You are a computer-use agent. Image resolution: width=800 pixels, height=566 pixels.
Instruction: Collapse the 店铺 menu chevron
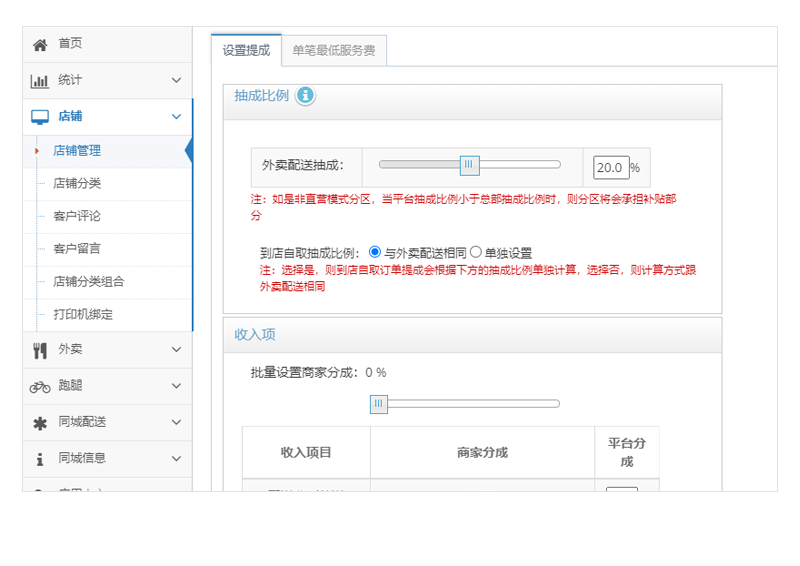[176, 116]
